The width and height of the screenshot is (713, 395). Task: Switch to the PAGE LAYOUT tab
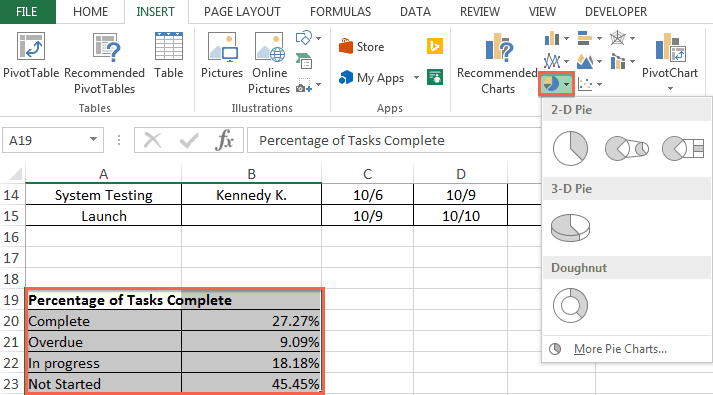pos(242,12)
